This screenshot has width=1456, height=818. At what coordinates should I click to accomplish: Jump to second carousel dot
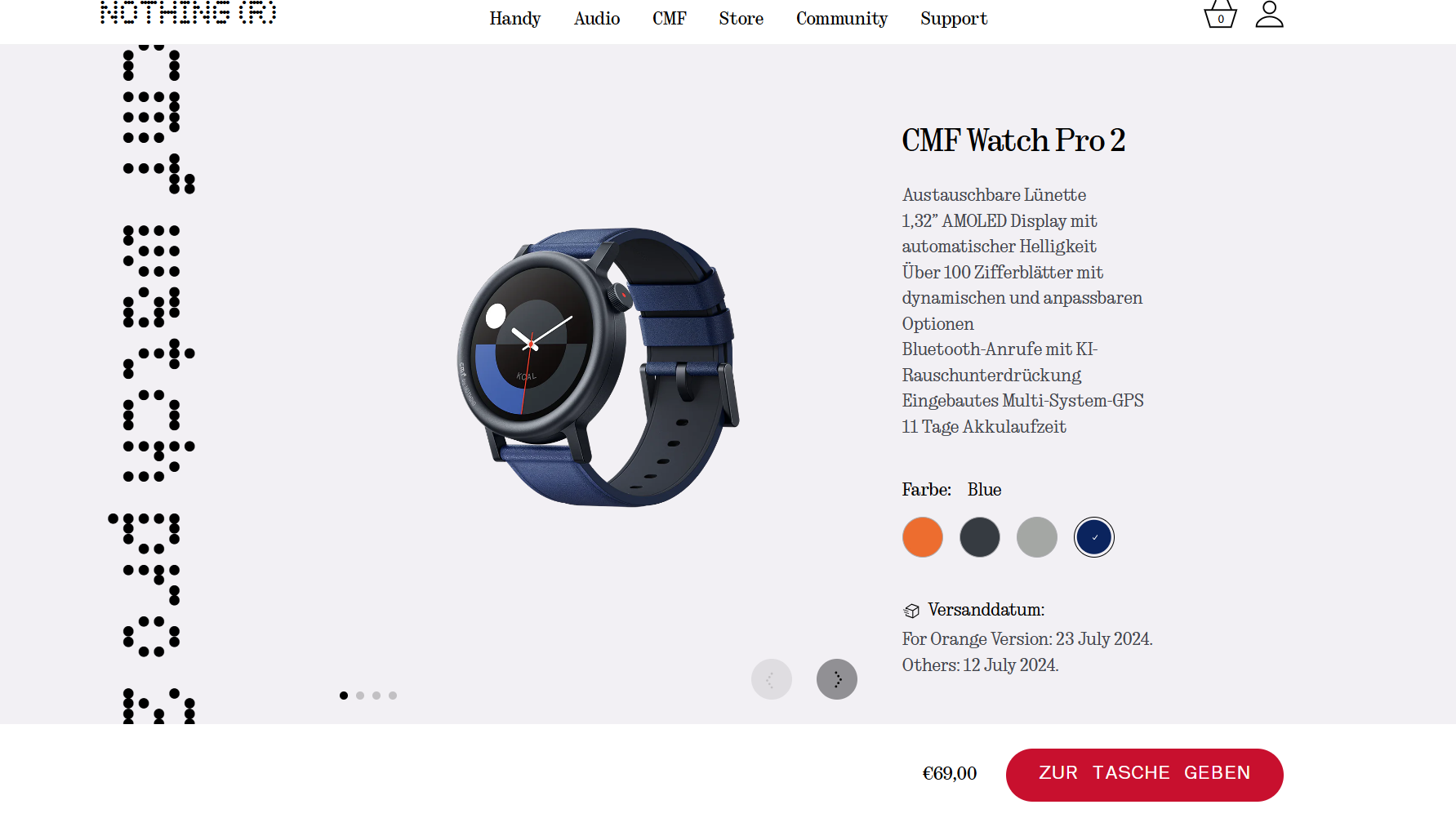[360, 696]
